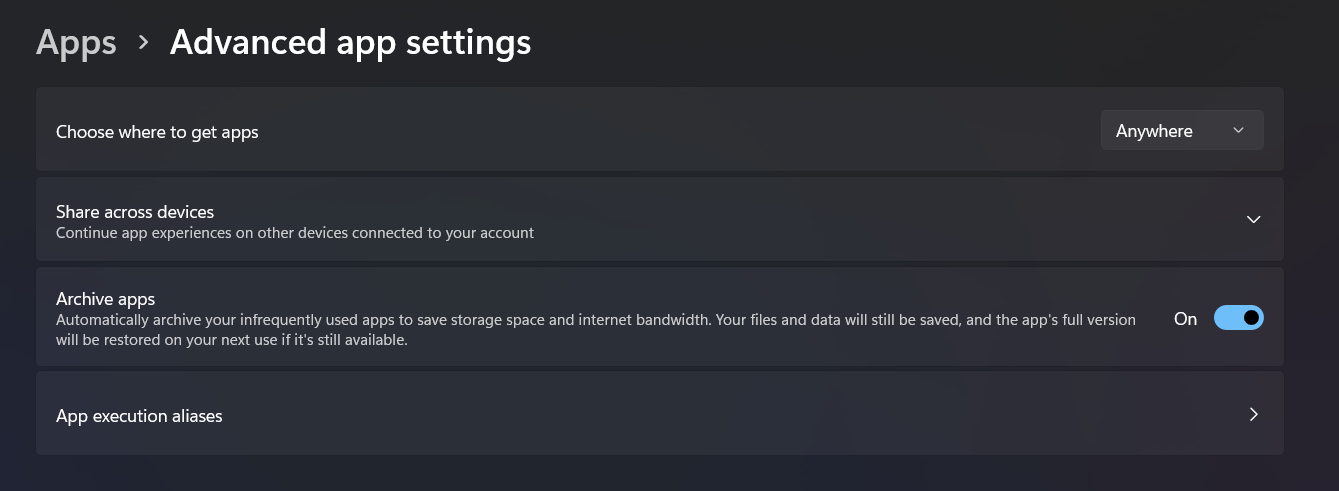Open App execution aliases via right chevron
The width and height of the screenshot is (1339, 491).
click(x=1253, y=414)
